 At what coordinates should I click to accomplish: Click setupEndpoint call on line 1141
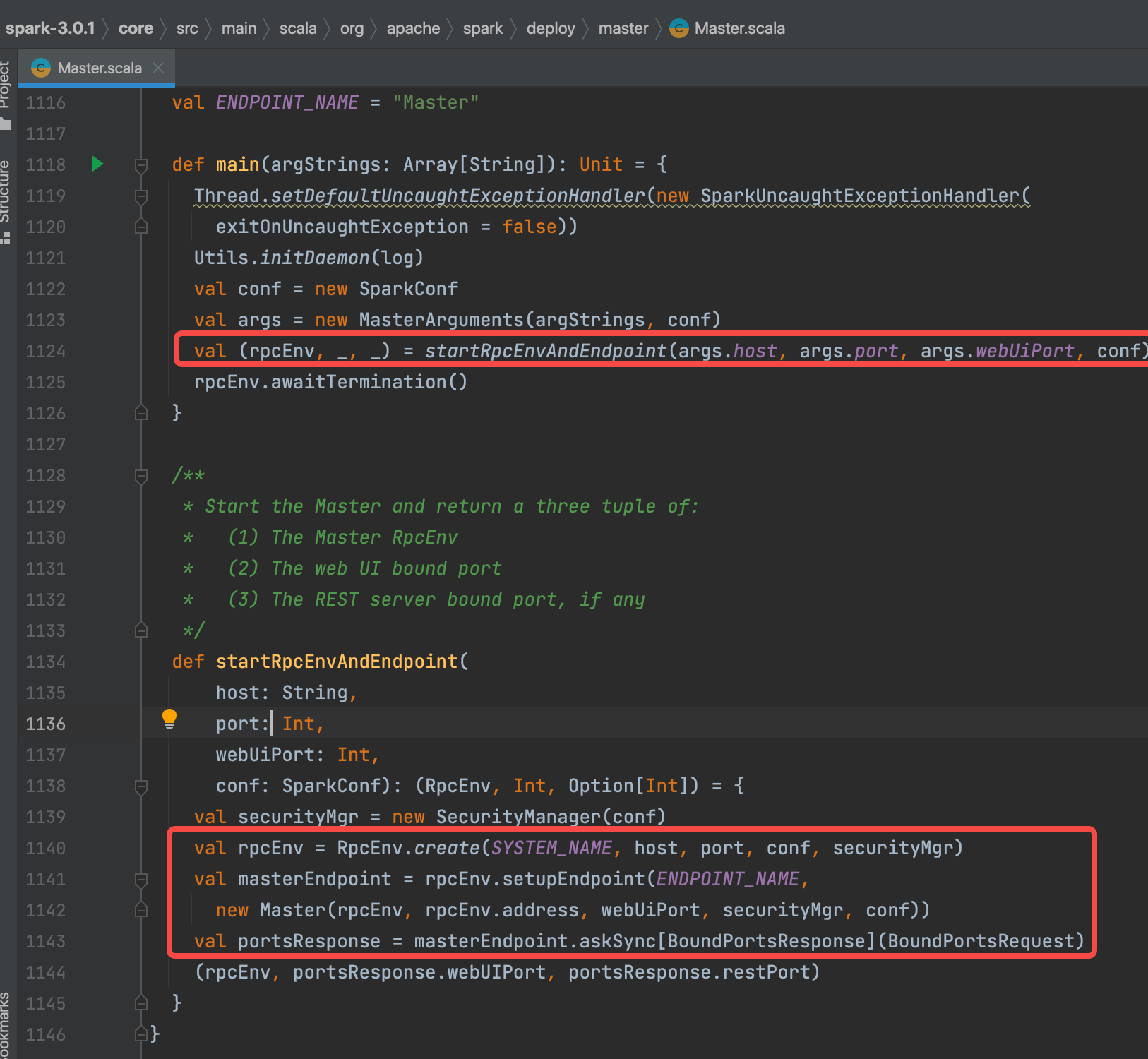coord(573,879)
